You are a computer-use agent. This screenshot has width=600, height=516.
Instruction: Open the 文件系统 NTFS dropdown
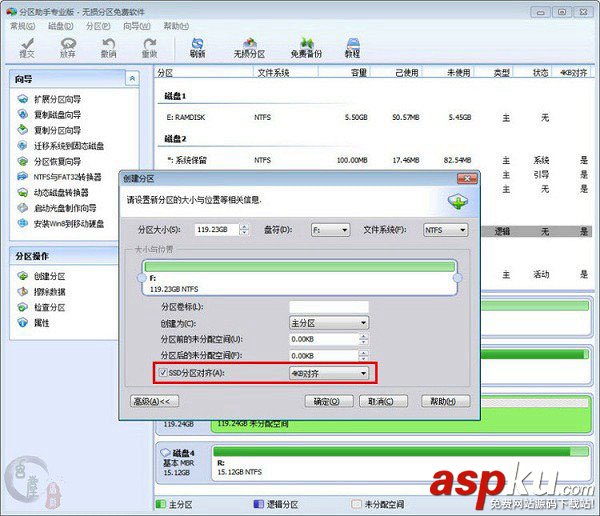click(x=445, y=230)
